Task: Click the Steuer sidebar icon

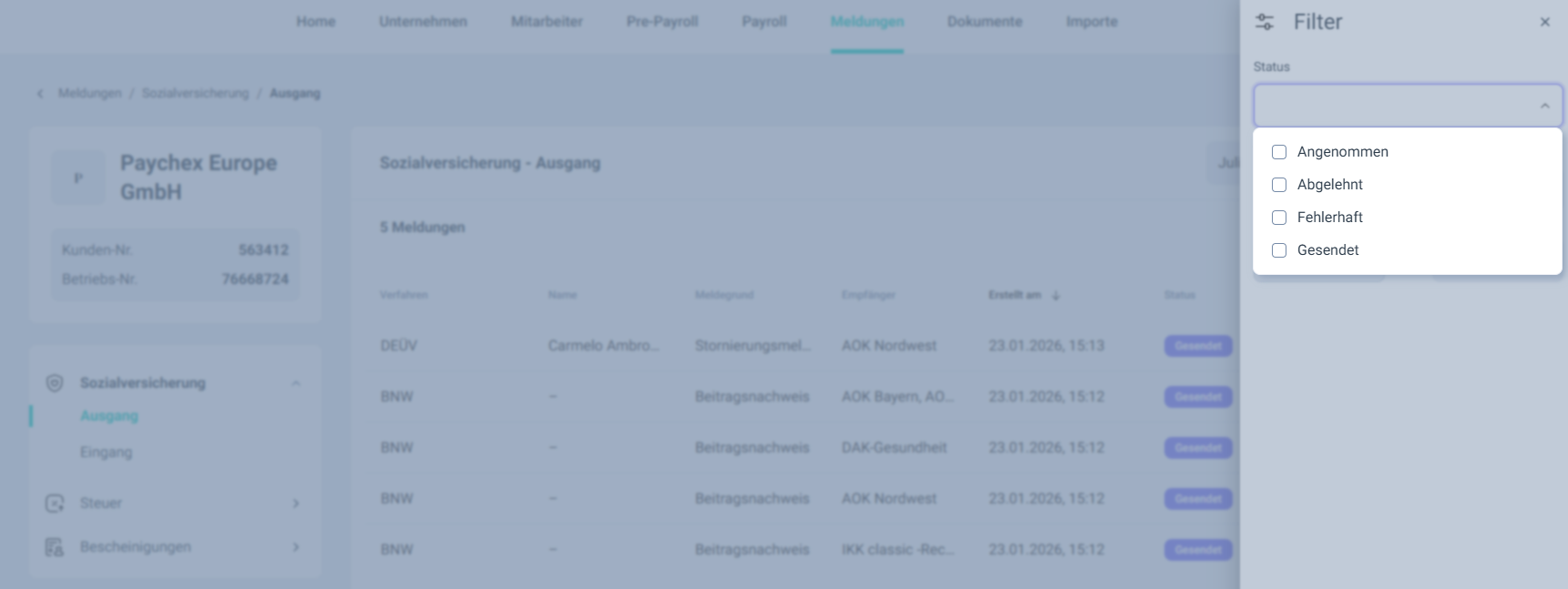Action: 55,503
